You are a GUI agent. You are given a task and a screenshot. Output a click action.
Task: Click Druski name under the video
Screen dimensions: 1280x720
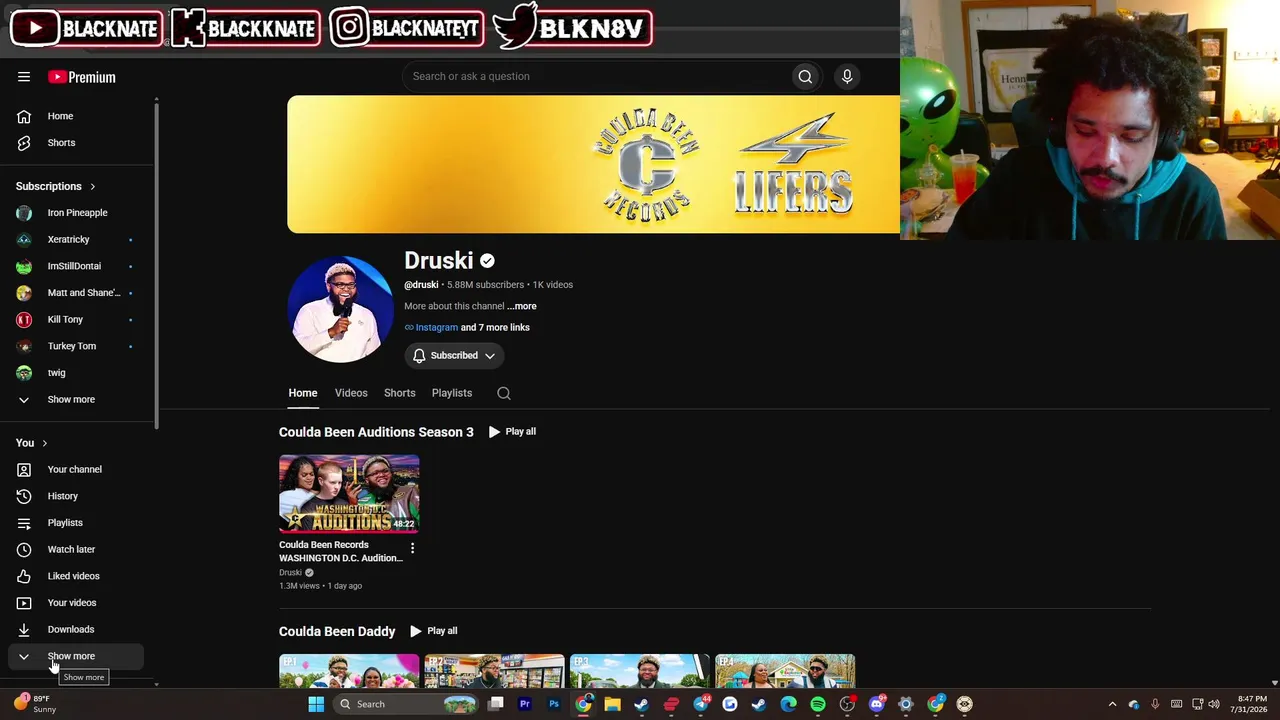point(290,572)
